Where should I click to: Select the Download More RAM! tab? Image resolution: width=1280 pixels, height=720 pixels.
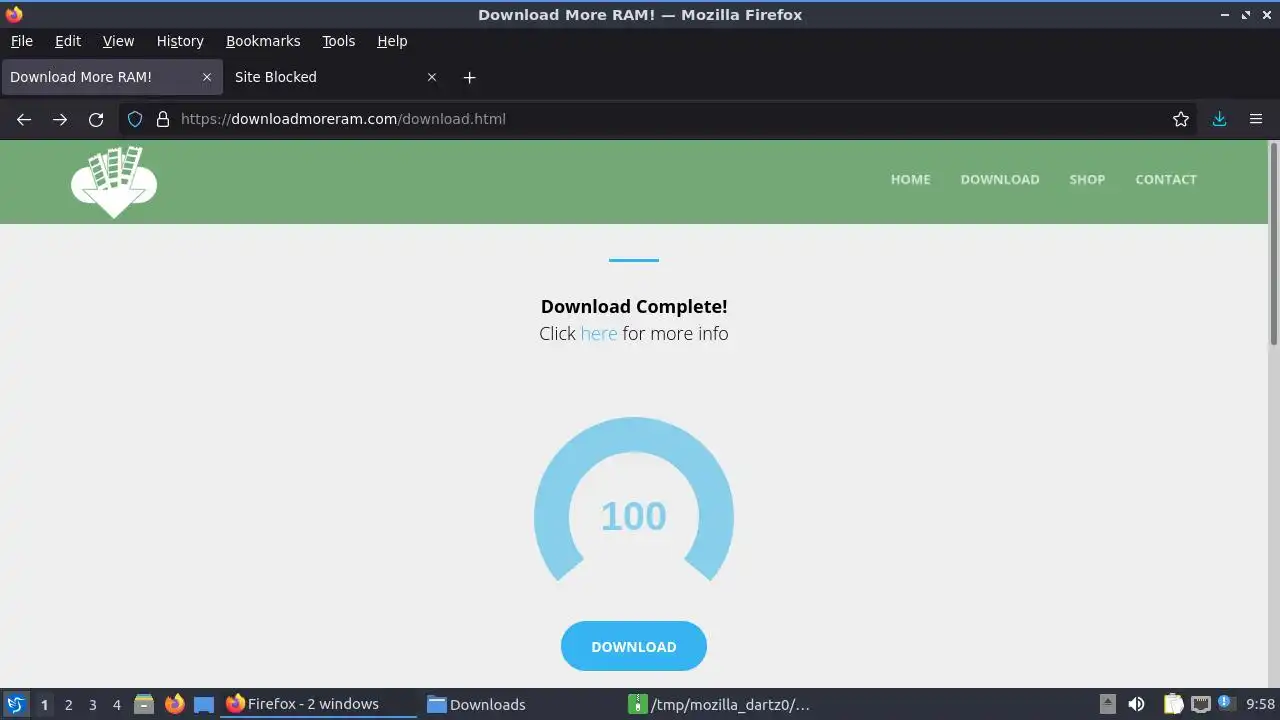click(112, 77)
